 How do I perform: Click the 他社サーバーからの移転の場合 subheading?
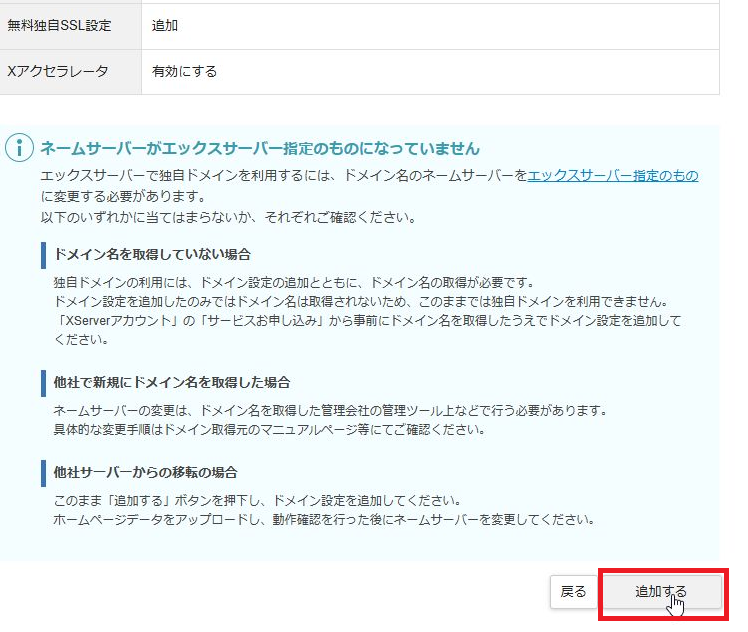(x=145, y=473)
